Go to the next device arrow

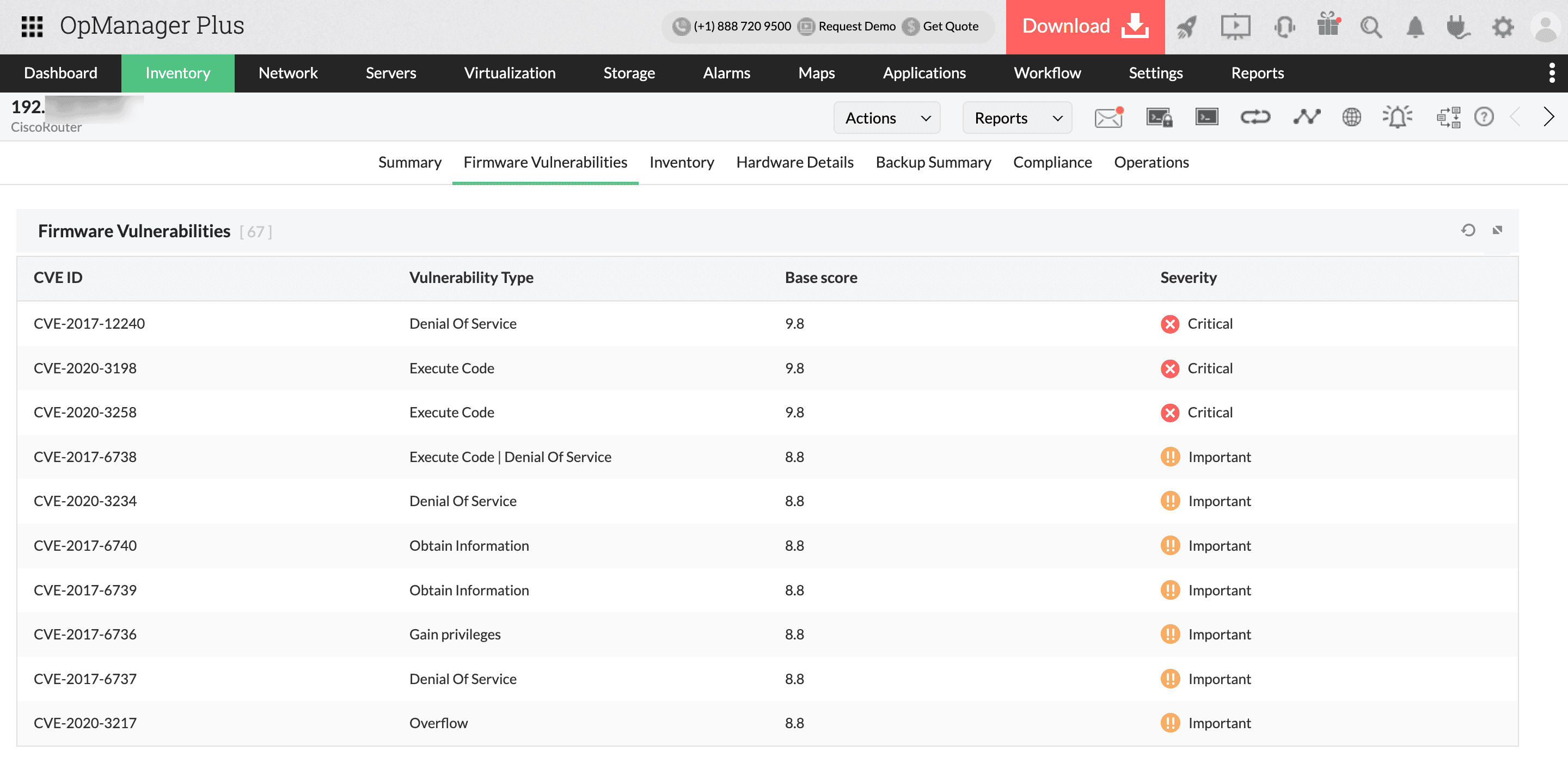[1548, 117]
